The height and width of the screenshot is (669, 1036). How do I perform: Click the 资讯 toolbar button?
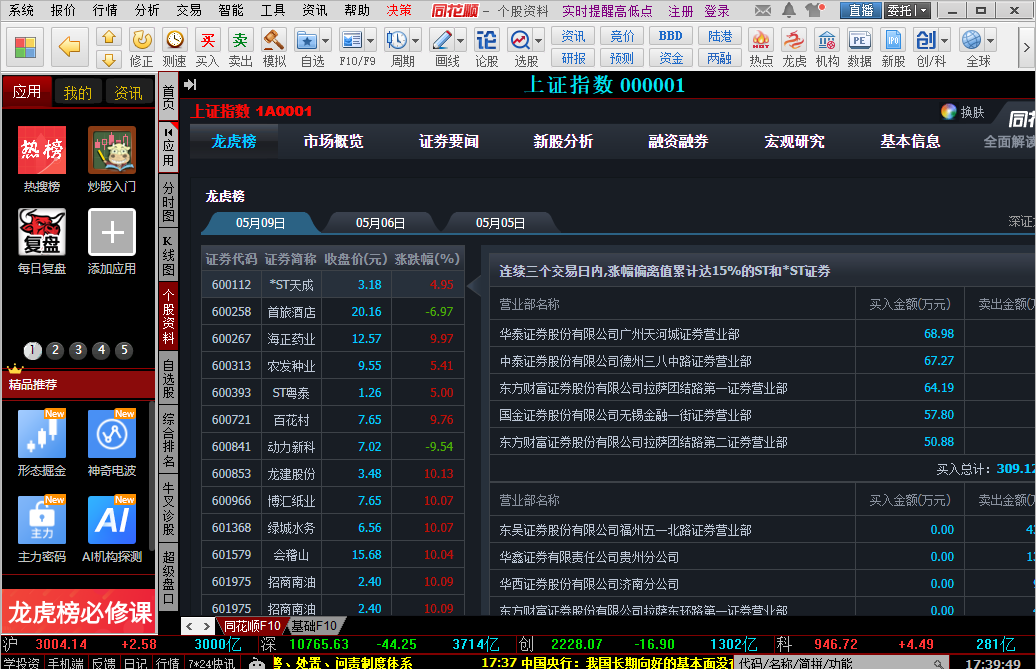point(573,36)
